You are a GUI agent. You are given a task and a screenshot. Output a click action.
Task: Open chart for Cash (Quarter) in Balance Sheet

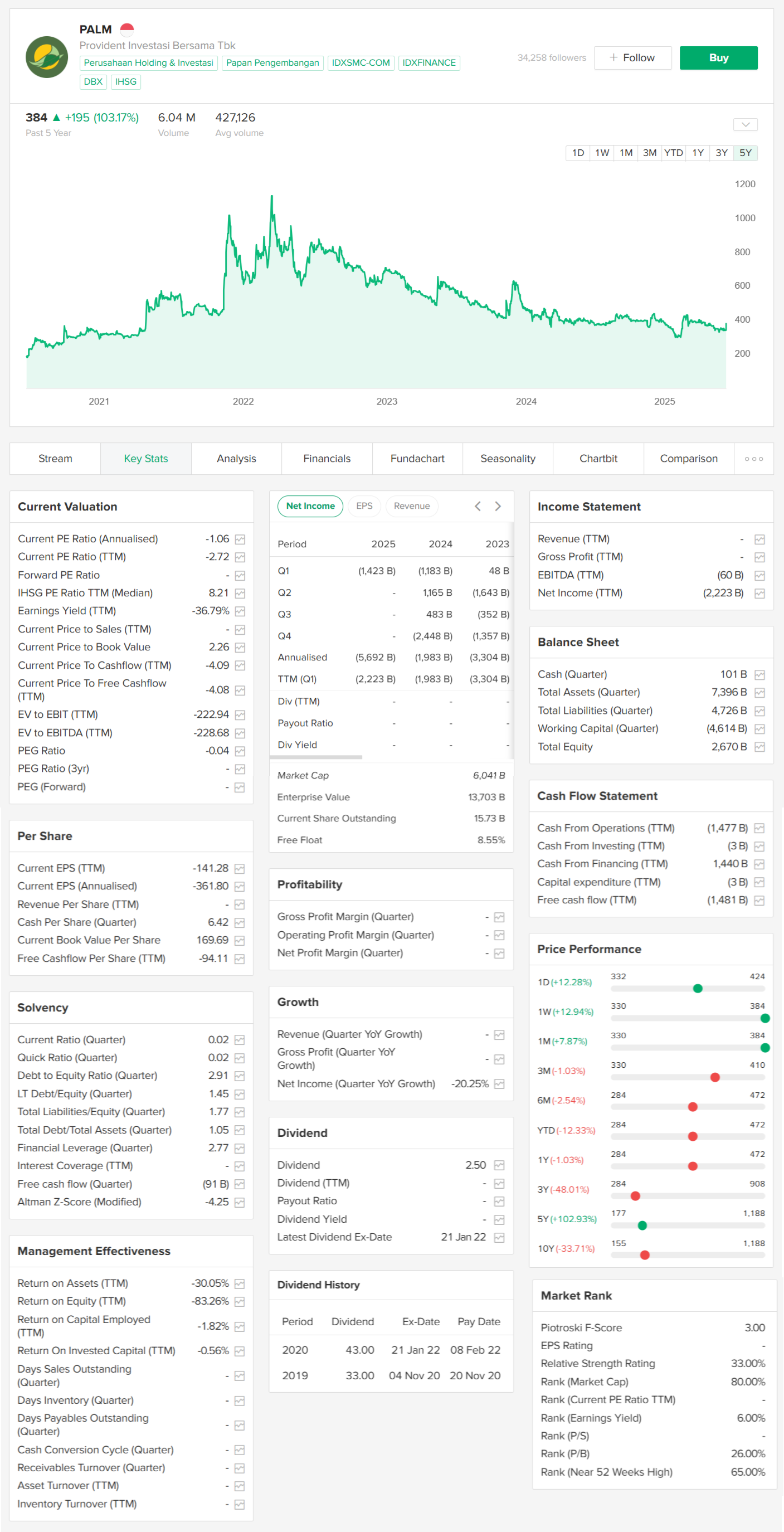point(759,675)
